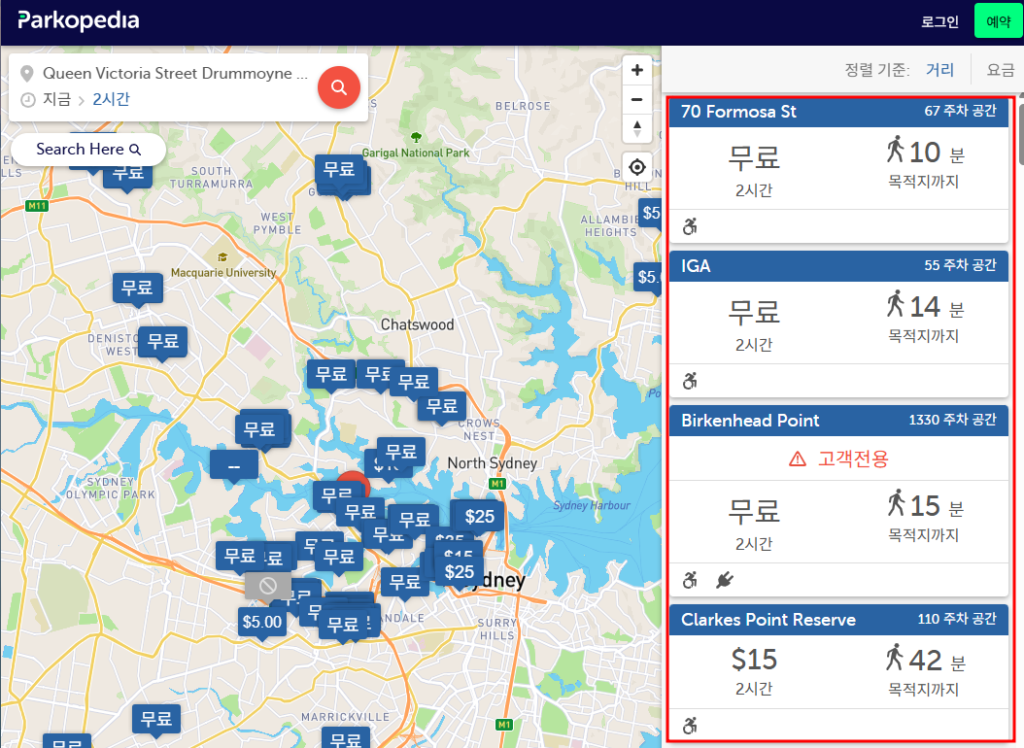
Task: Click the red search magnifier button
Action: point(338,87)
